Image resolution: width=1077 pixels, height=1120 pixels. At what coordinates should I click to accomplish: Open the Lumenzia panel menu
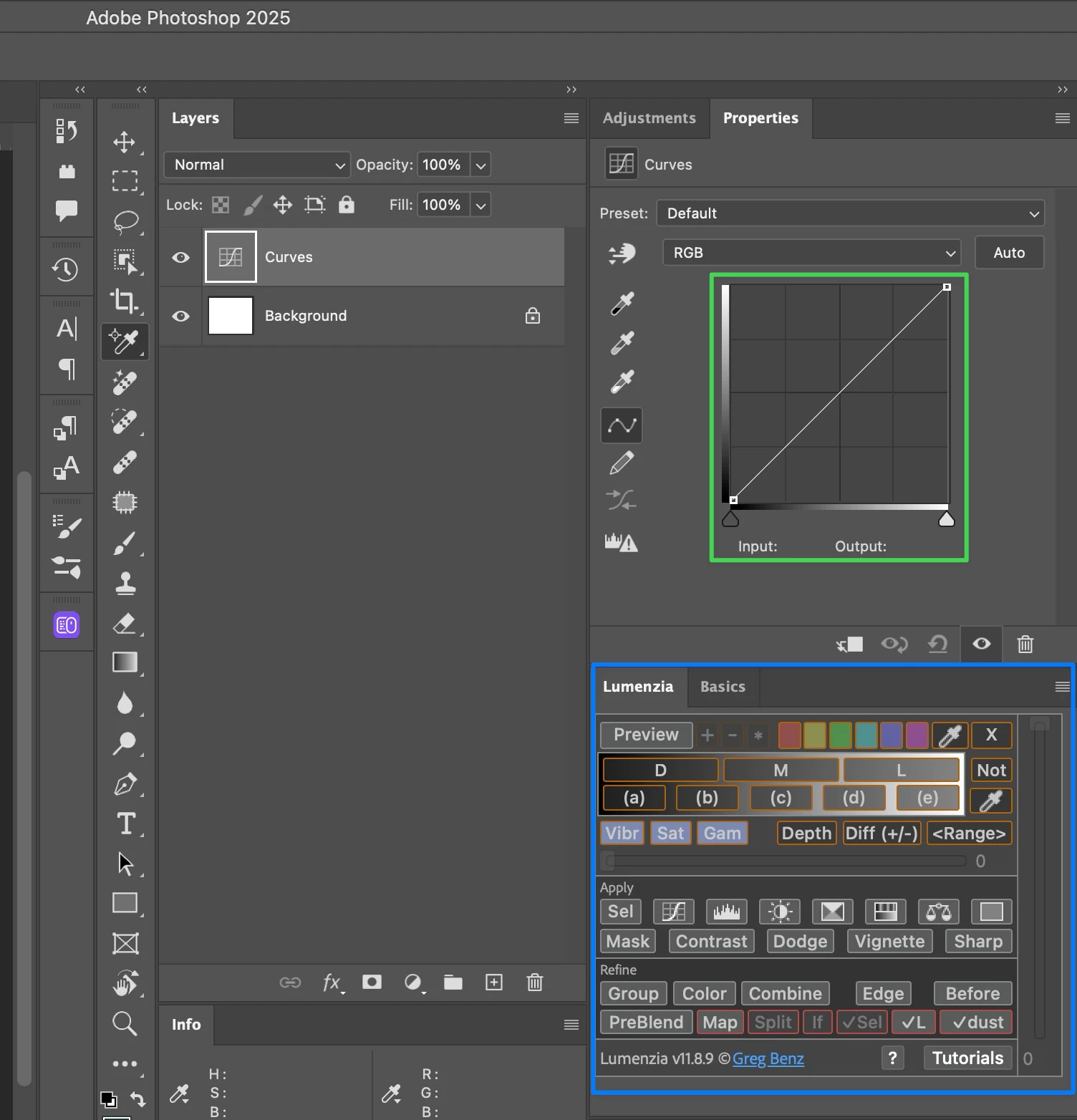pos(1062,687)
